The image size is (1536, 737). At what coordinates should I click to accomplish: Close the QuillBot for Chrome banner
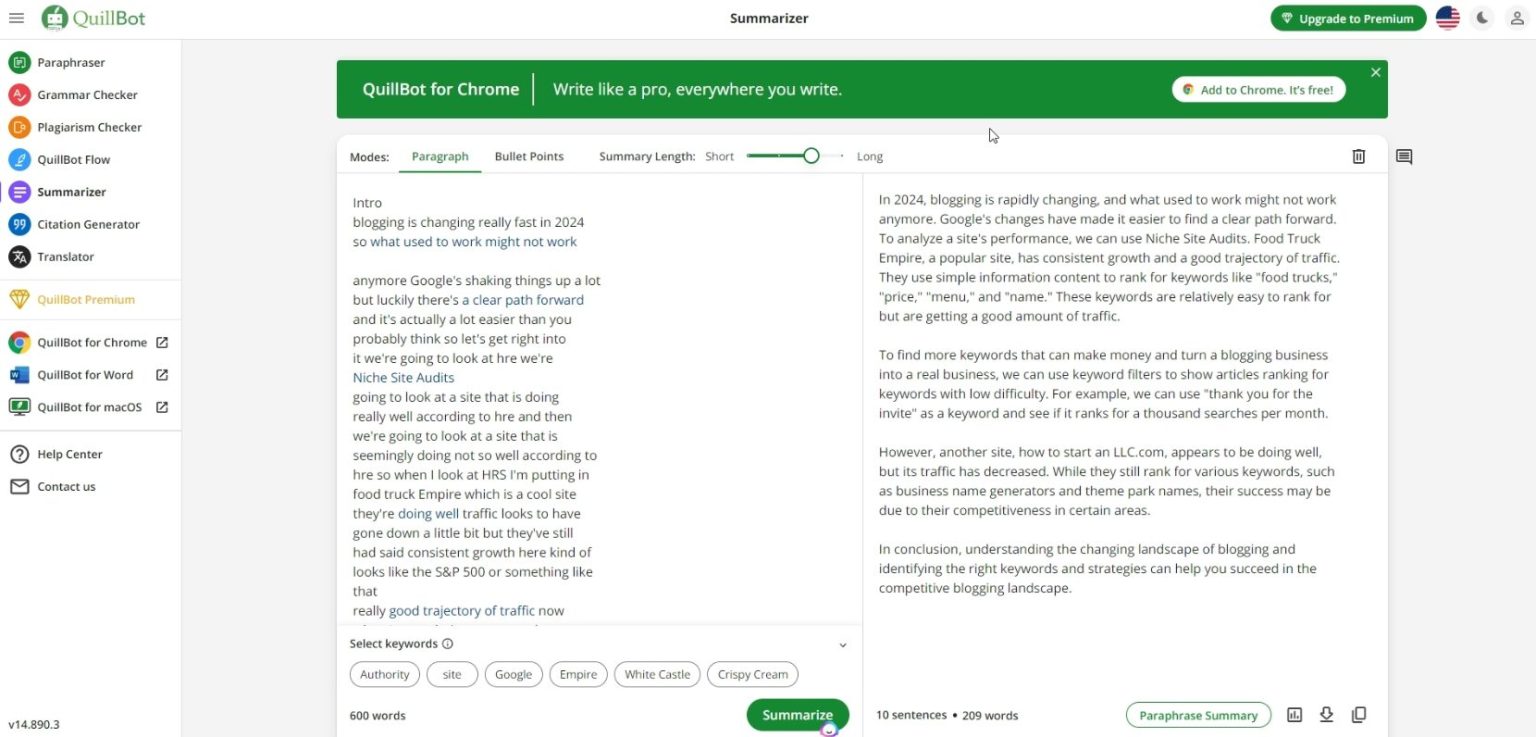(1375, 72)
